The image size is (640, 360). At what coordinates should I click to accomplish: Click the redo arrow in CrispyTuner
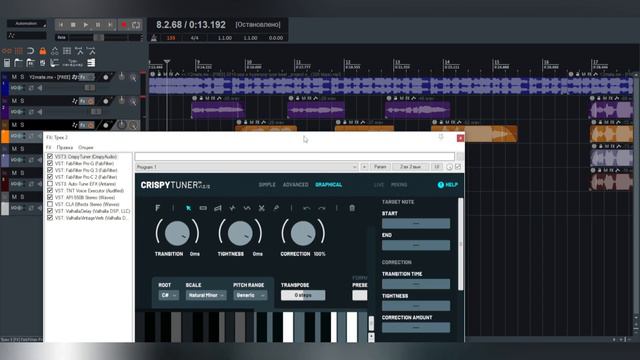coord(322,208)
